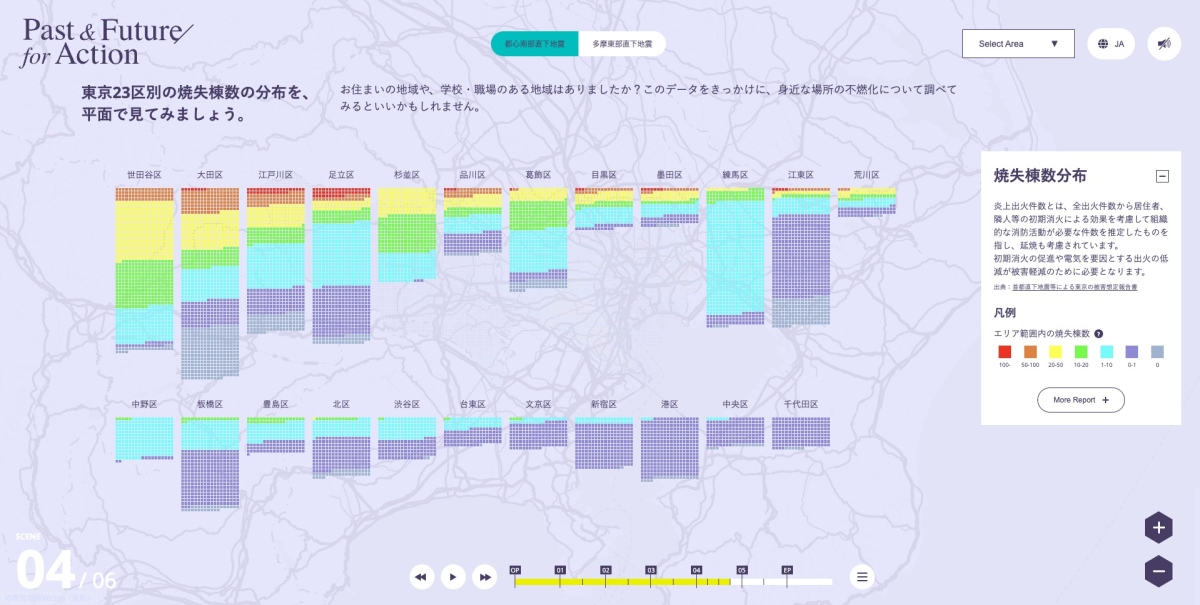
Task: Click the red 100- legend color swatch
Action: coord(1005,352)
